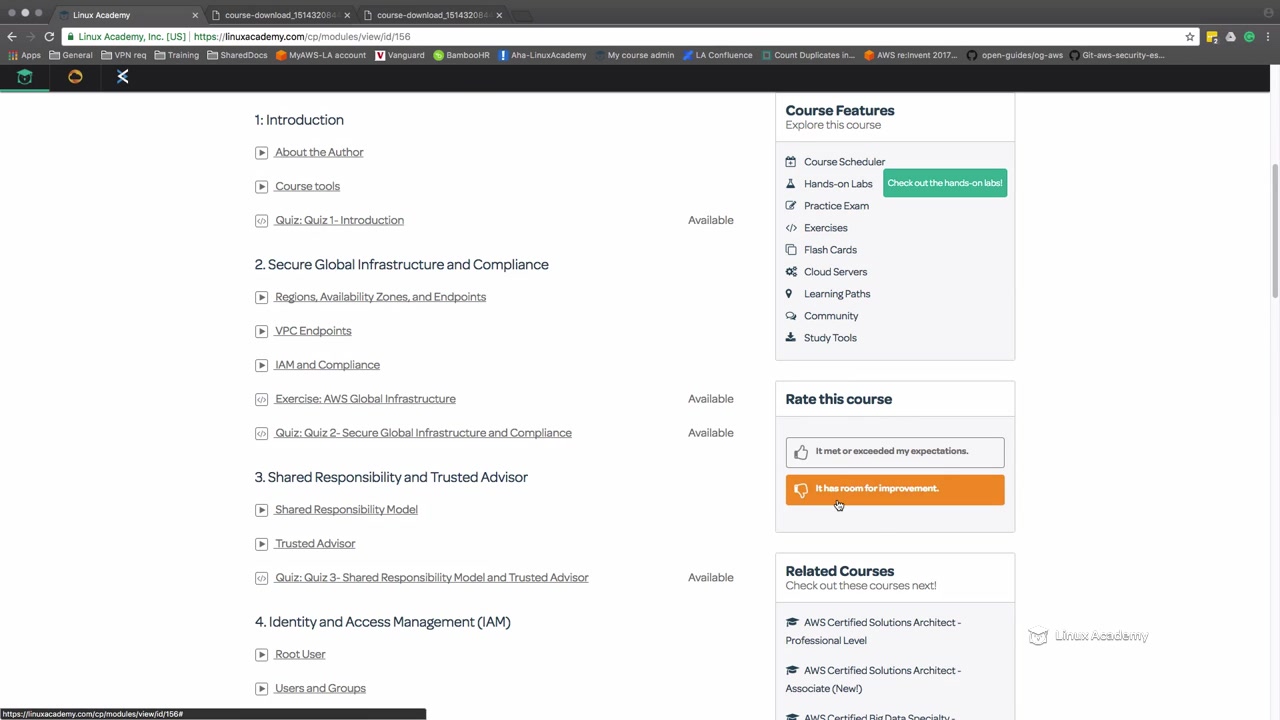Open the Course Scheduler feature link
Image resolution: width=1280 pixels, height=720 pixels.
pos(844,162)
